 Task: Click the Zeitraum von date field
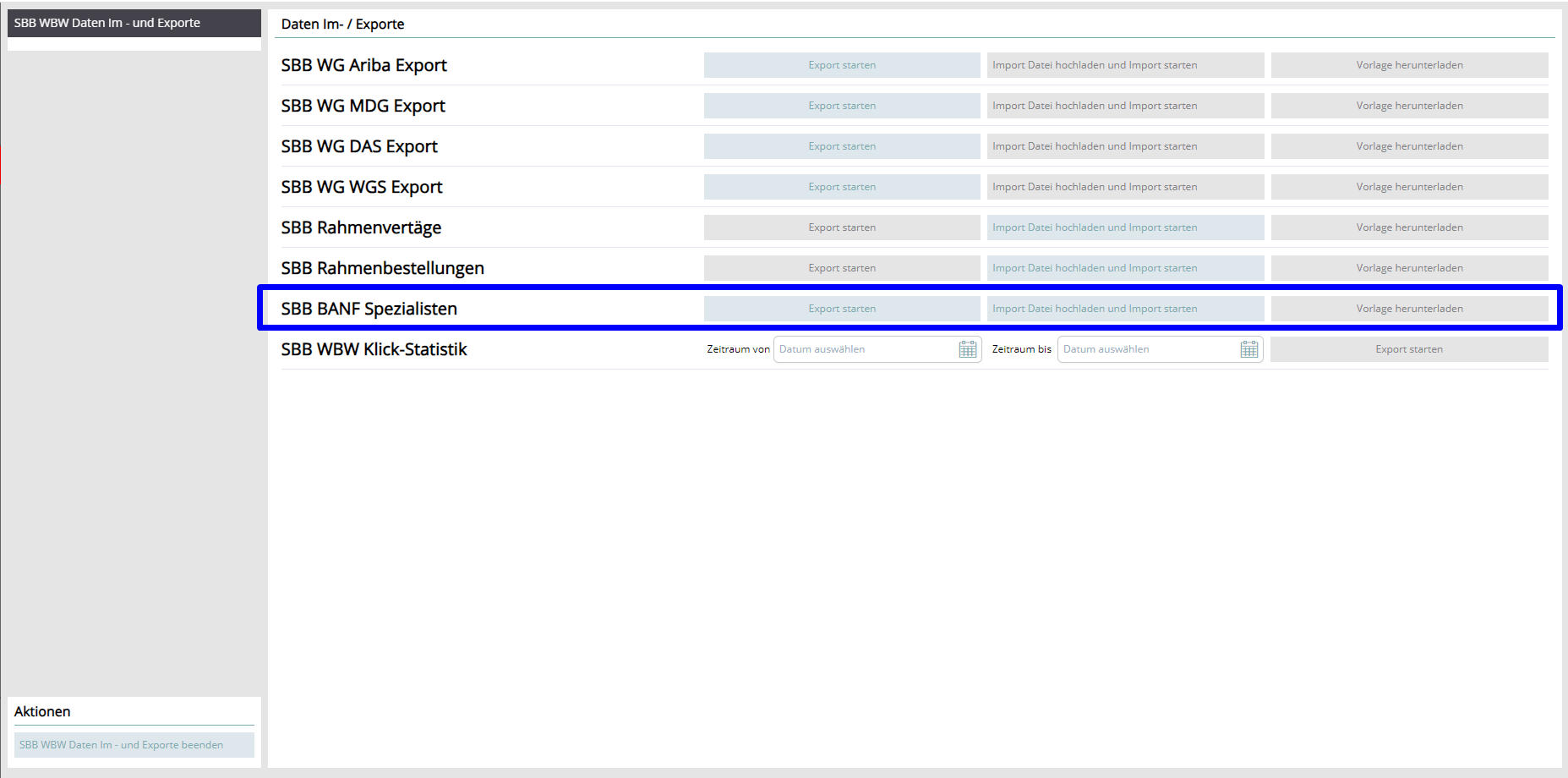click(x=866, y=349)
